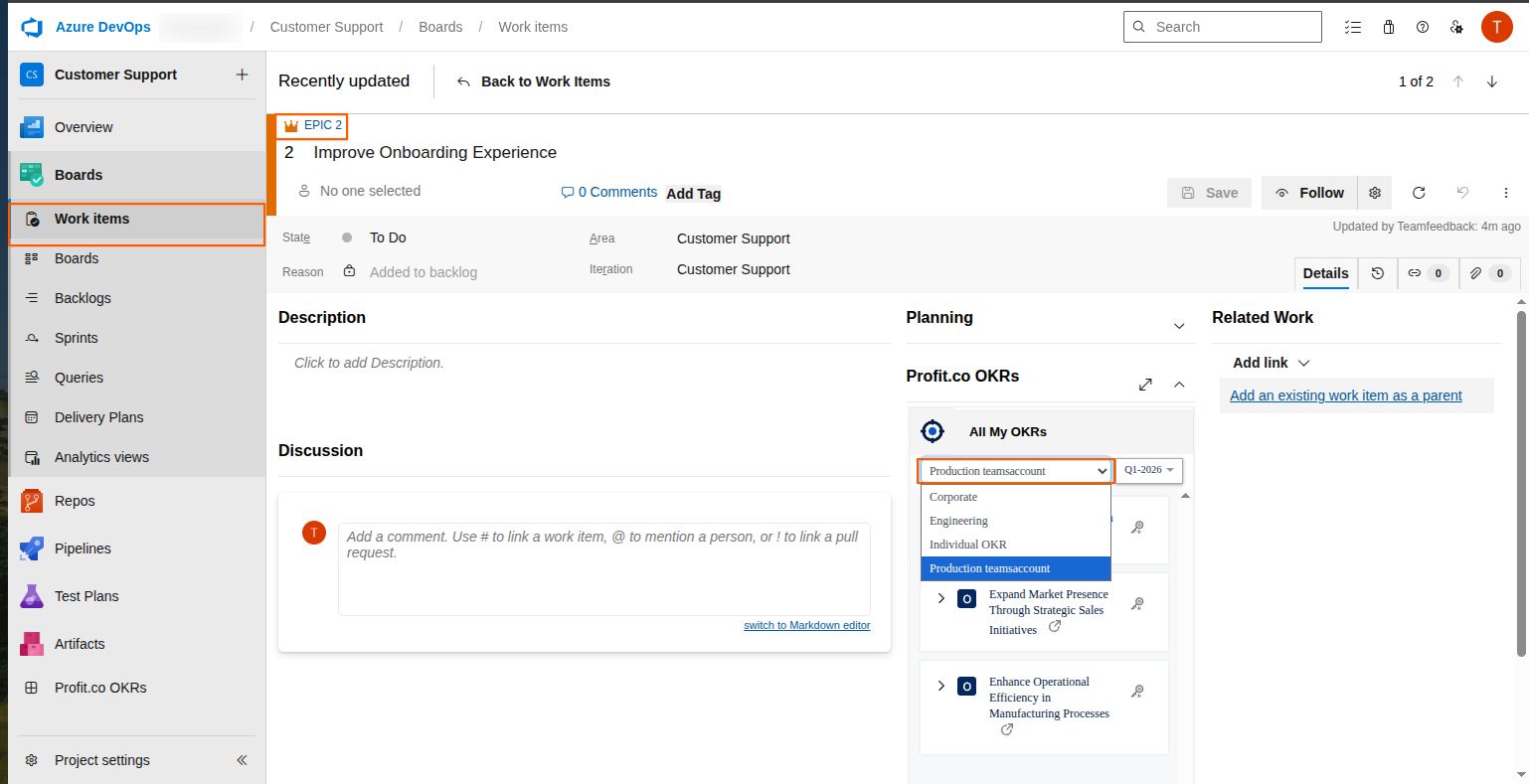This screenshot has width=1529, height=784.
Task: Click the Follow button
Action: click(1309, 193)
